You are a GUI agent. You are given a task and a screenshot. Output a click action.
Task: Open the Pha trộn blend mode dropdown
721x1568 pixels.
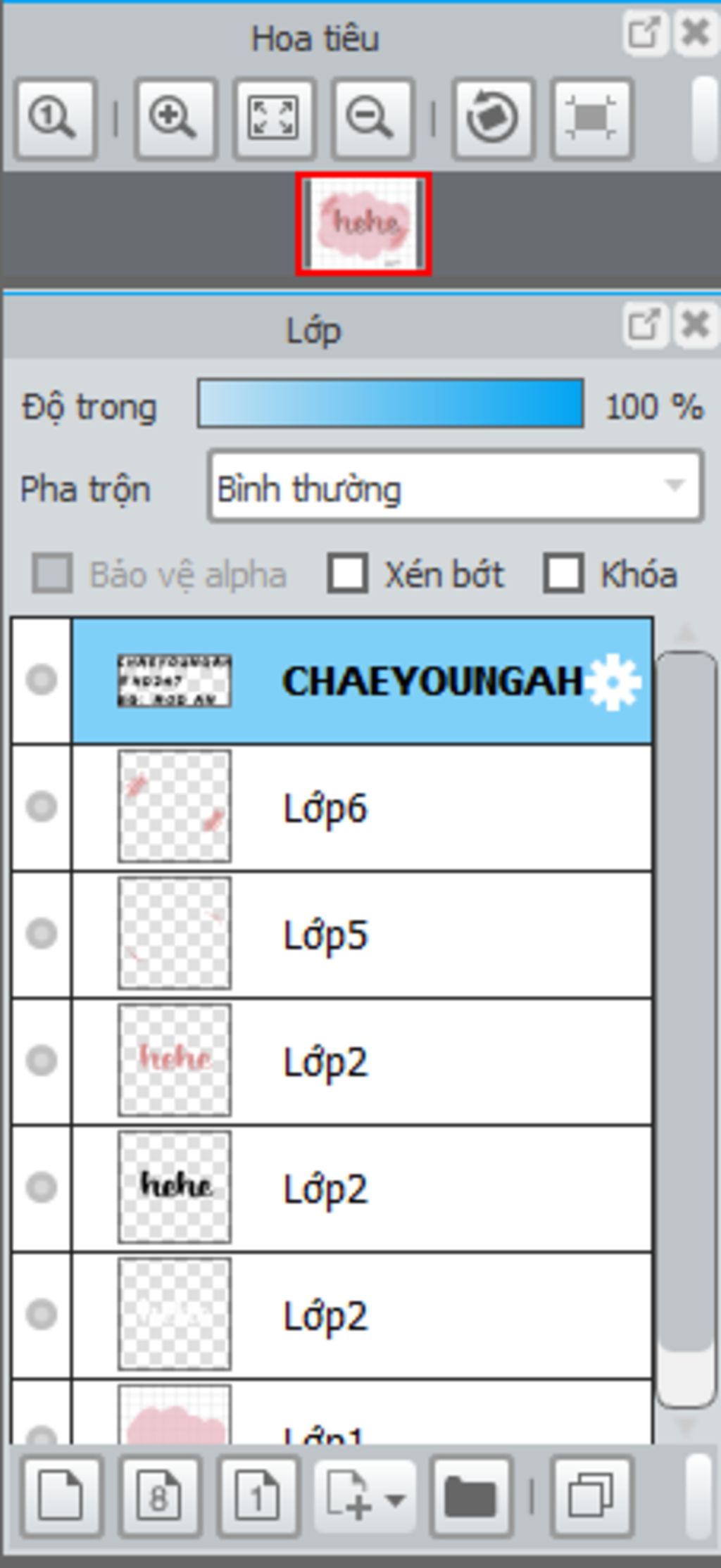point(456,487)
